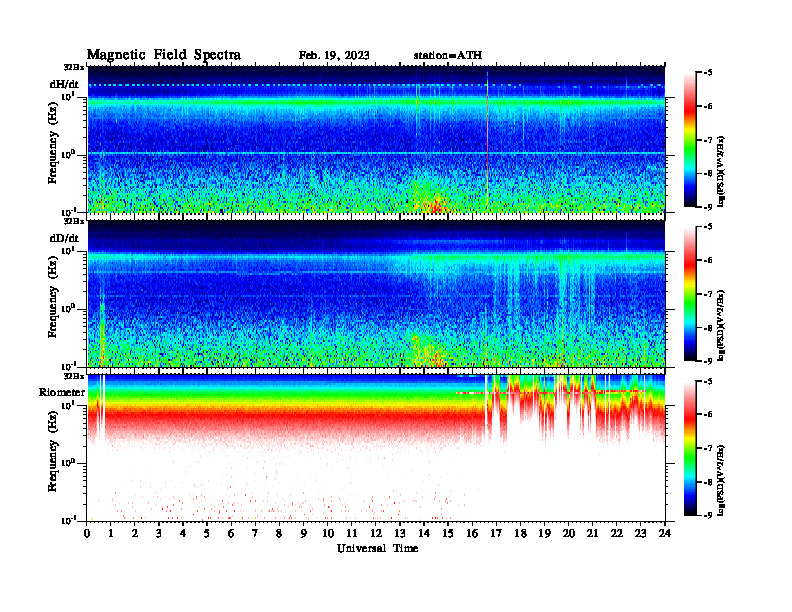Image resolution: width=792 pixels, height=612 pixels.
Task: Click hour "20" on the time axis
Action: [568, 534]
